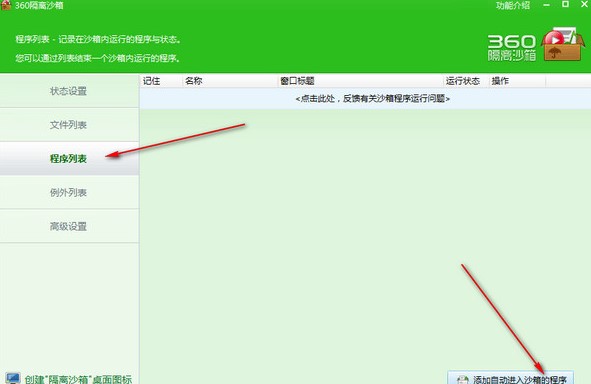Image resolution: width=591 pixels, height=384 pixels.
Task: Click the 功能介绍 link in title bar
Action: click(x=513, y=5)
